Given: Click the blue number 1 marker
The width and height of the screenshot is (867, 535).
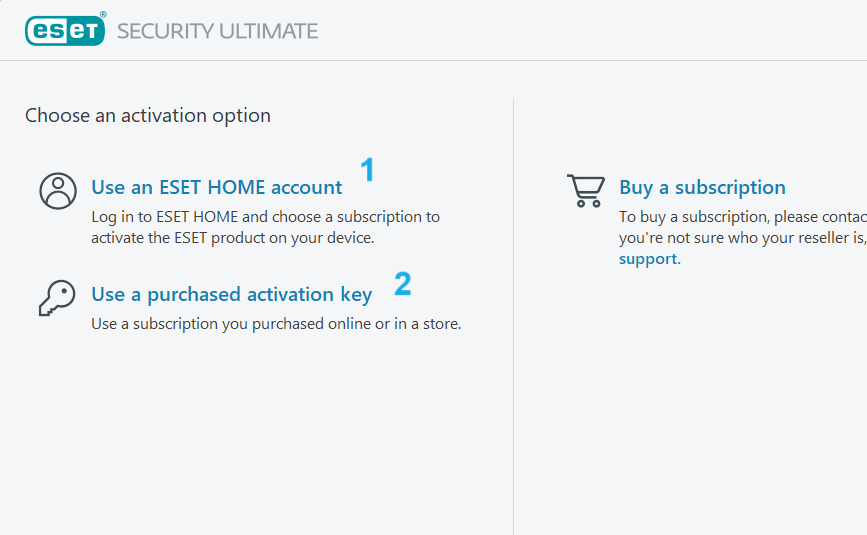Looking at the screenshot, I should pyautogui.click(x=367, y=170).
